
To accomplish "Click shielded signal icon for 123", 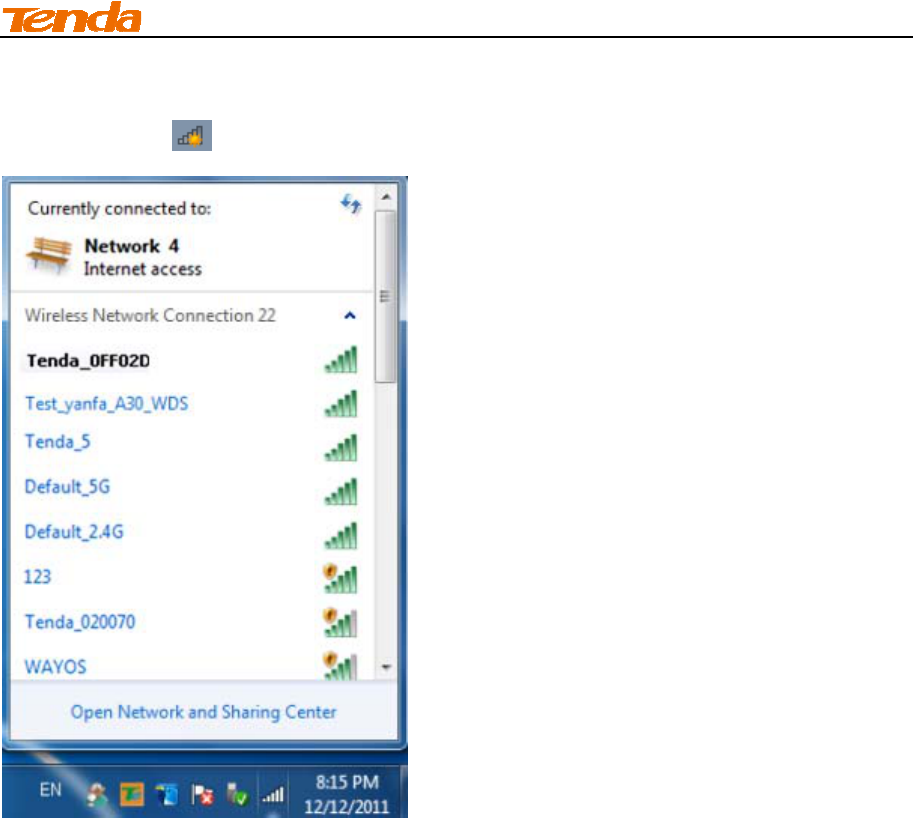I will click(x=340, y=579).
